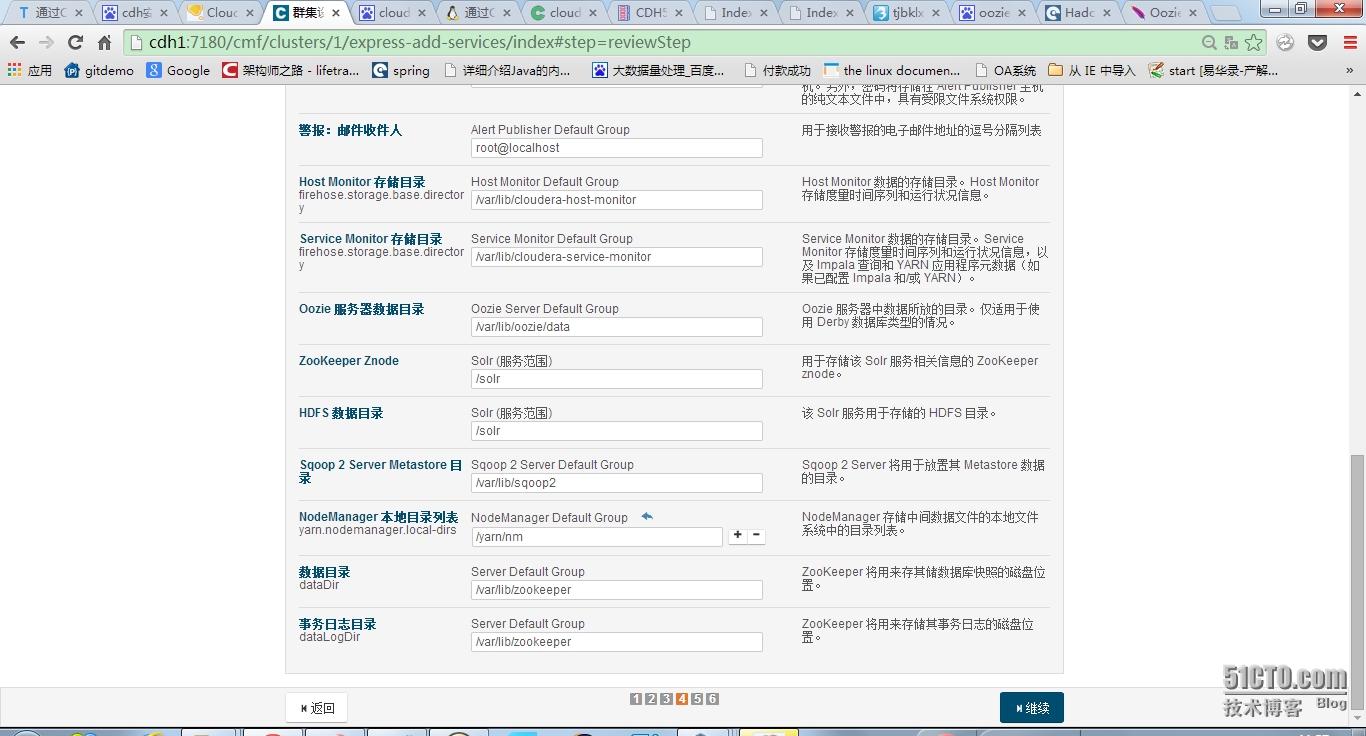The width and height of the screenshot is (1366, 736).
Task: Go to wizard step 3
Action: click(666, 699)
